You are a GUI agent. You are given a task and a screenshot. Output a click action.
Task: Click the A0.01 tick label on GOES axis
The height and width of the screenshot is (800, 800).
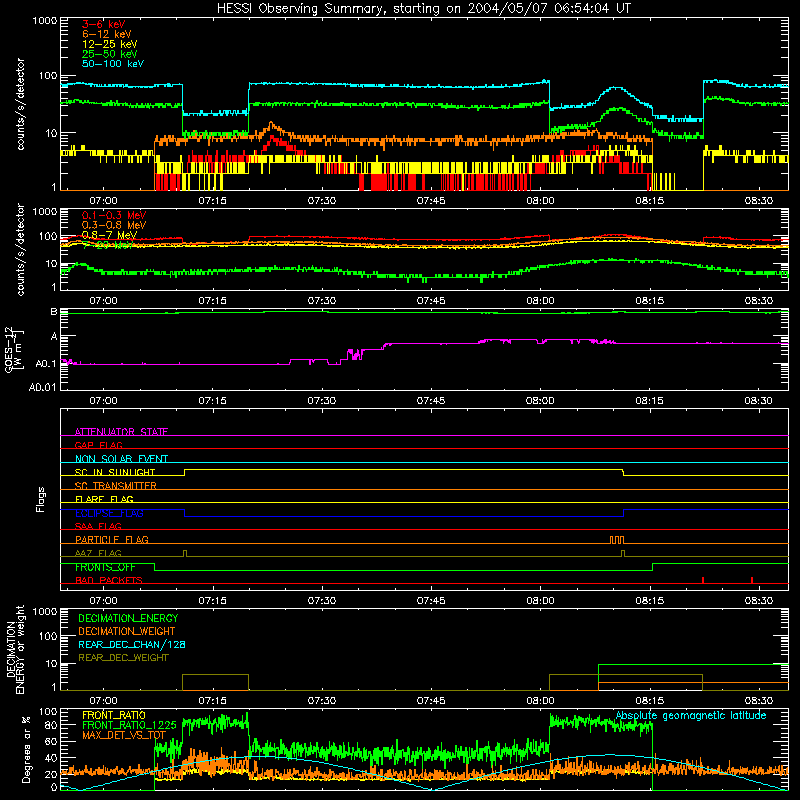[43, 387]
